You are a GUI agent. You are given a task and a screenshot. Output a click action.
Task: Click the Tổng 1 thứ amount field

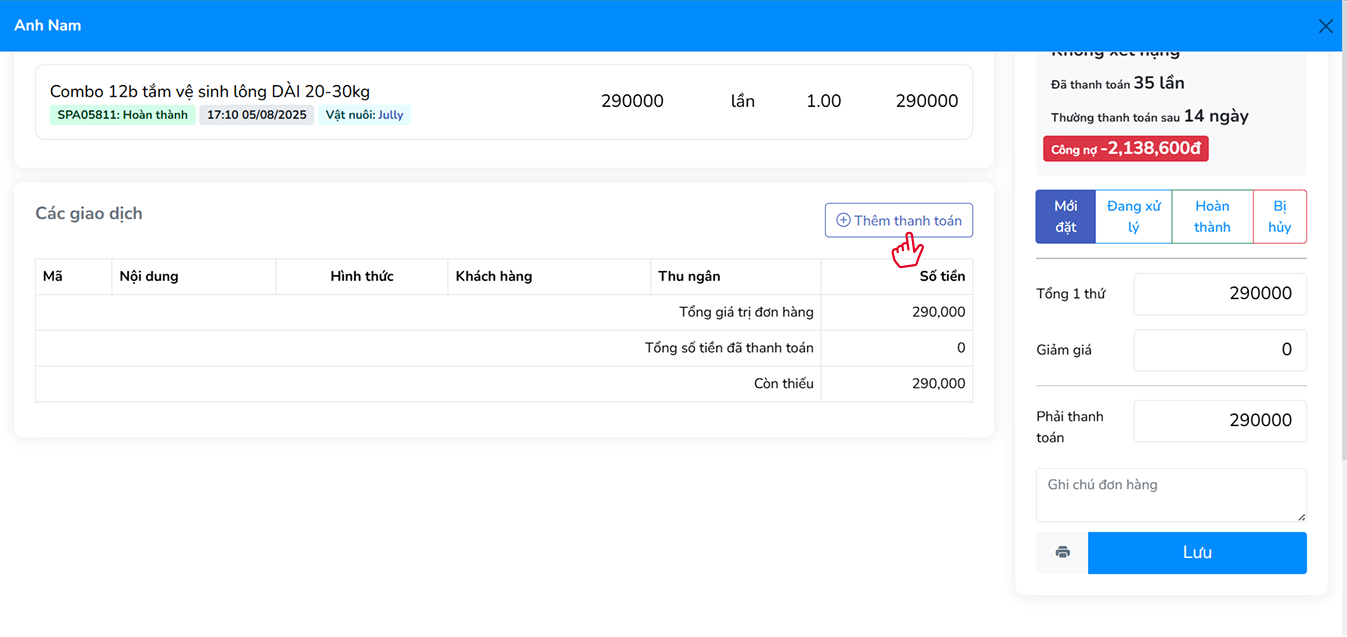(x=1219, y=294)
